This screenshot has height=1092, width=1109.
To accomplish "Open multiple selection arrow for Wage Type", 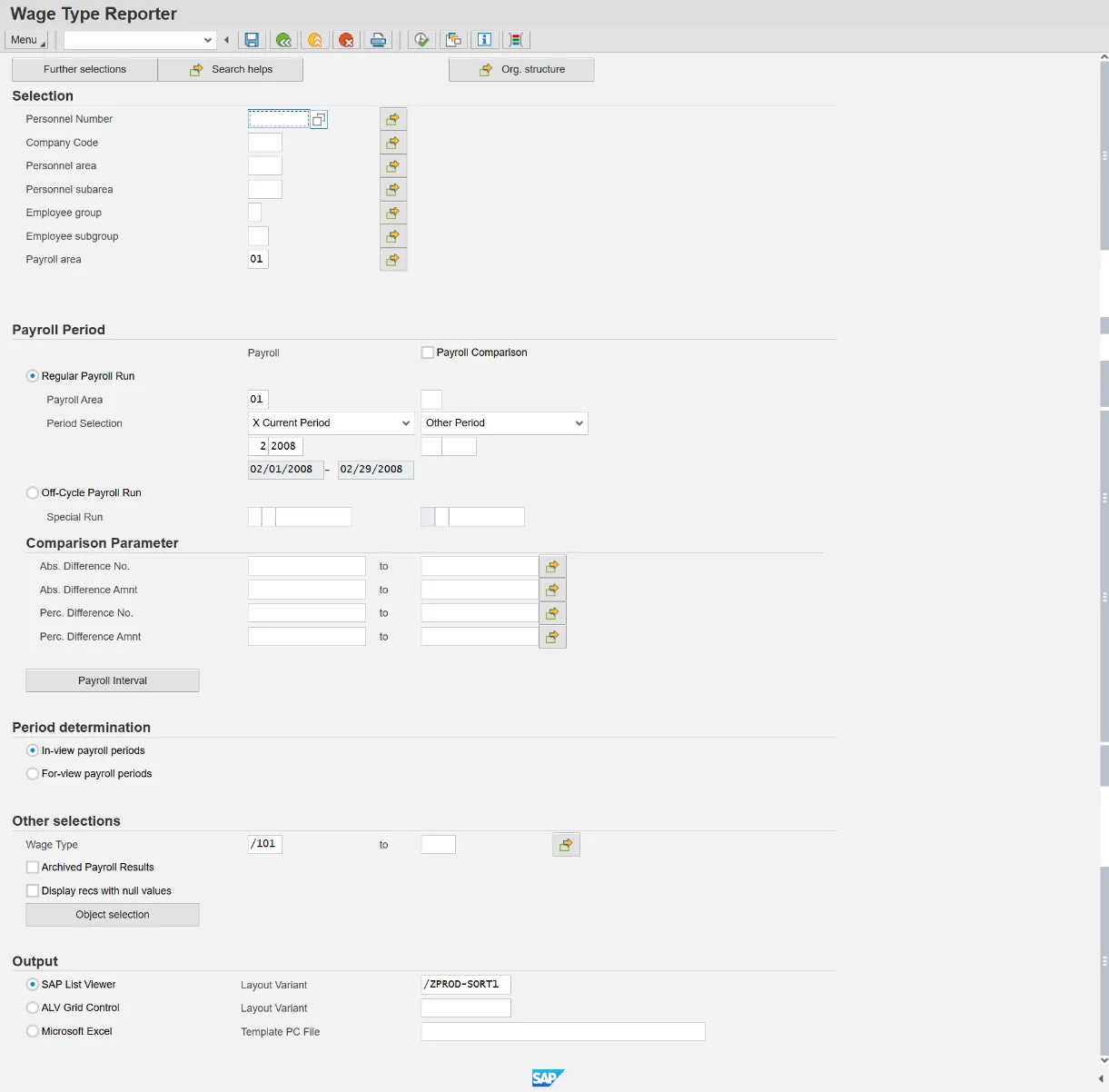I will 566,845.
